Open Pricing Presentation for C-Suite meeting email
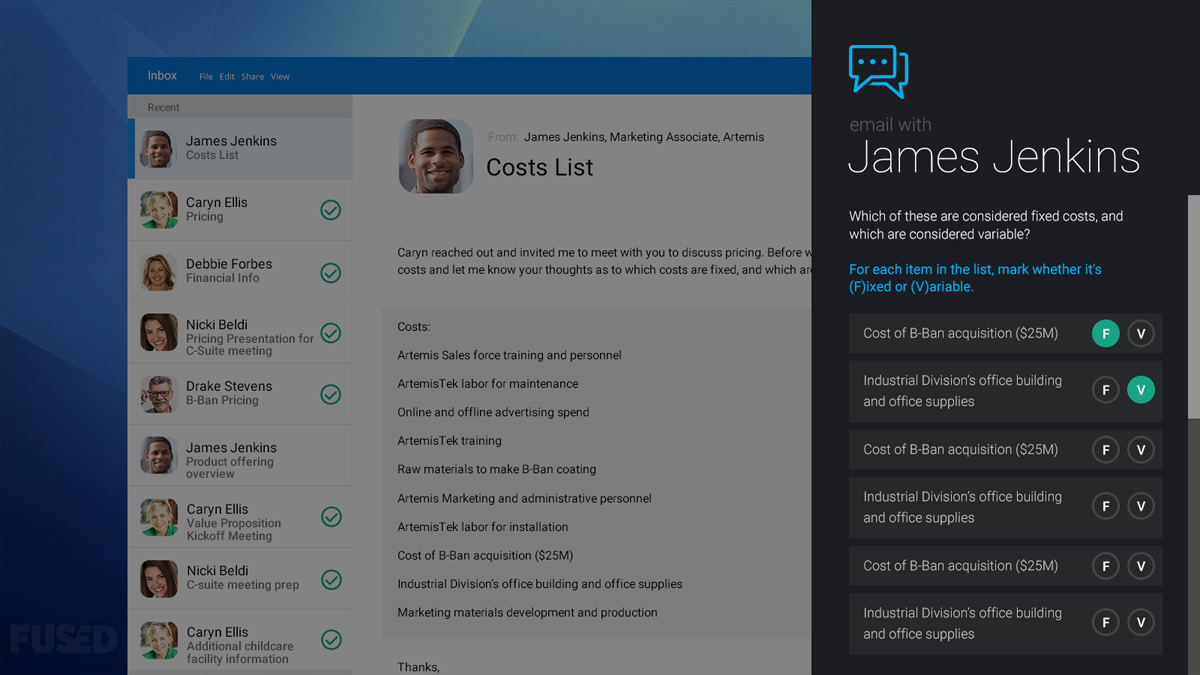This screenshot has width=1200, height=675. coord(240,333)
